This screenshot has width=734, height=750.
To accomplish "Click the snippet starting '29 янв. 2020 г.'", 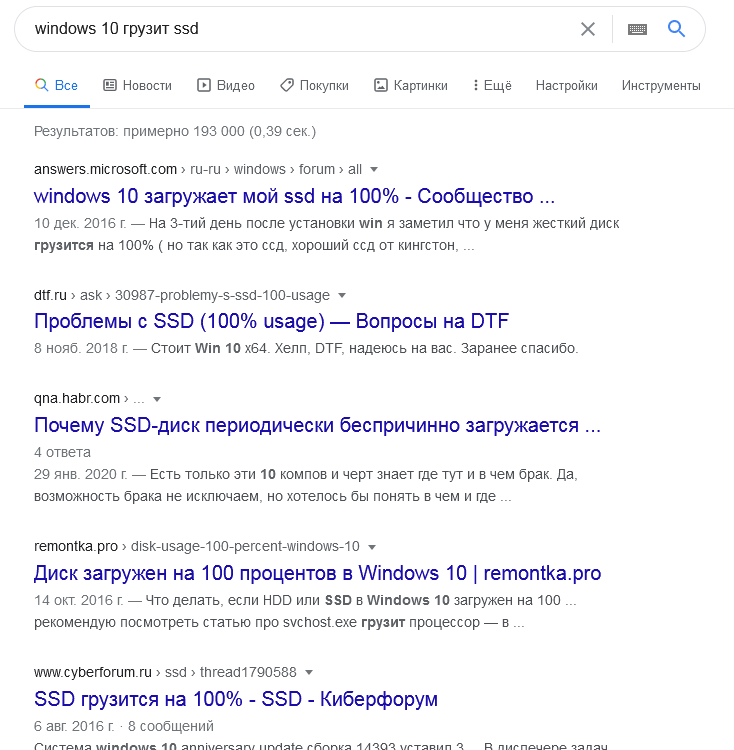I will pyautogui.click(x=306, y=485).
